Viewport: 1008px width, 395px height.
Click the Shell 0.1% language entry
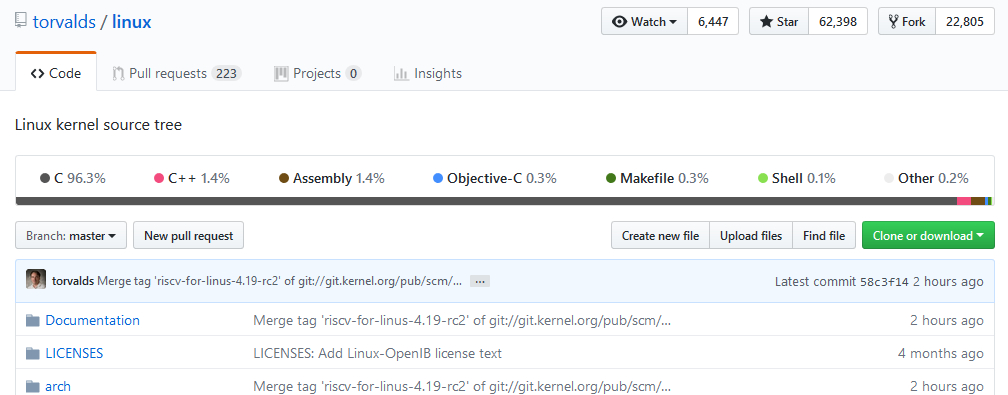tap(796, 178)
